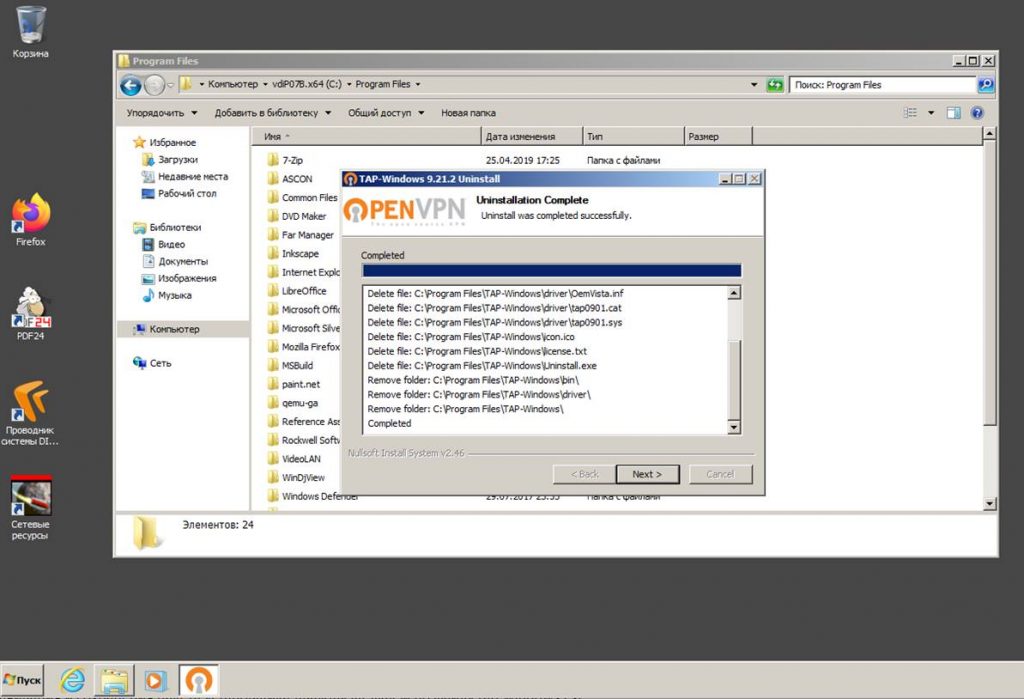Refresh the Program Files folder view
1024x699 pixels.
775,85
